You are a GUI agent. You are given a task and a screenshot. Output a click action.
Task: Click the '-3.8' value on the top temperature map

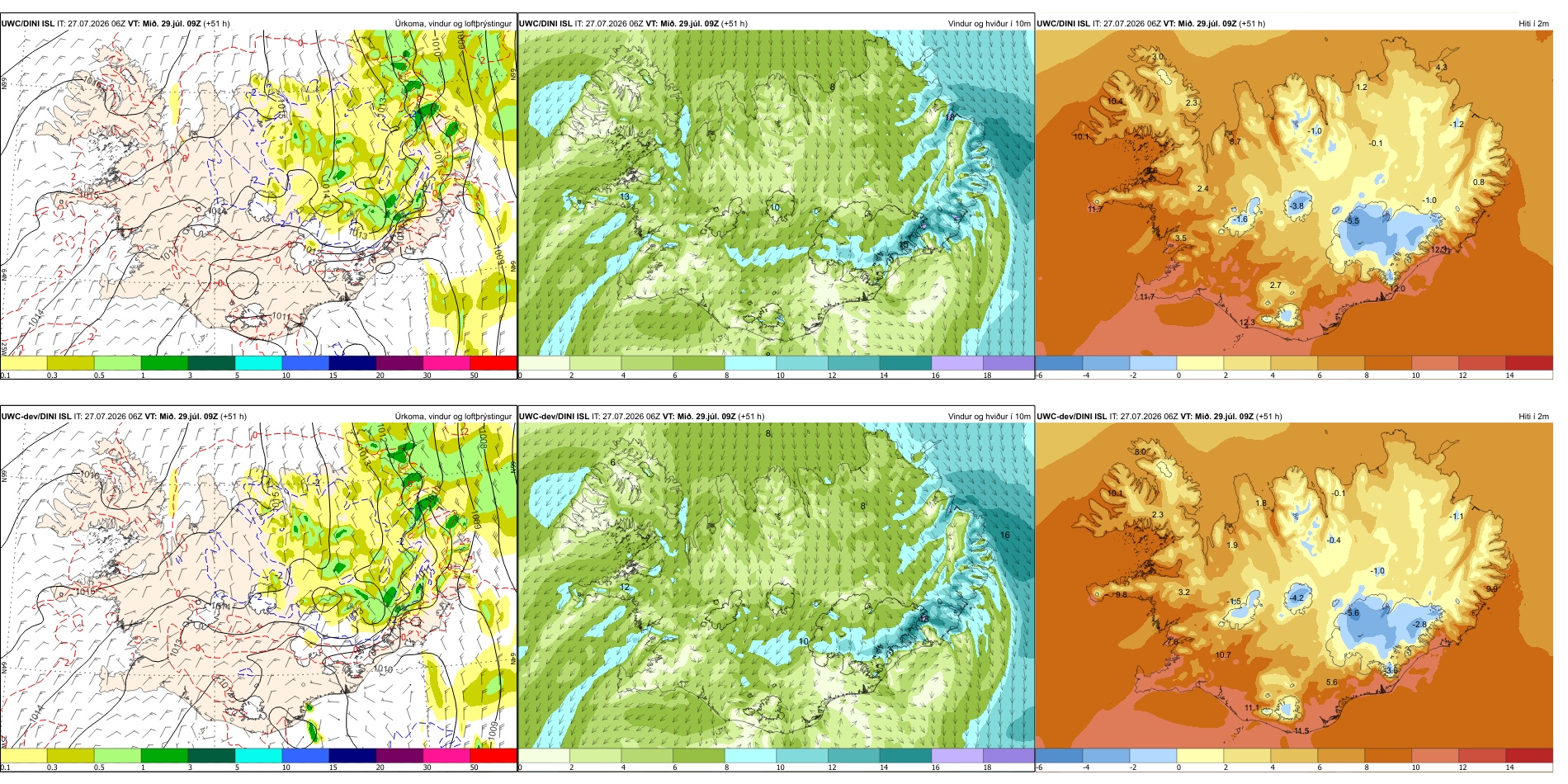(1296, 206)
